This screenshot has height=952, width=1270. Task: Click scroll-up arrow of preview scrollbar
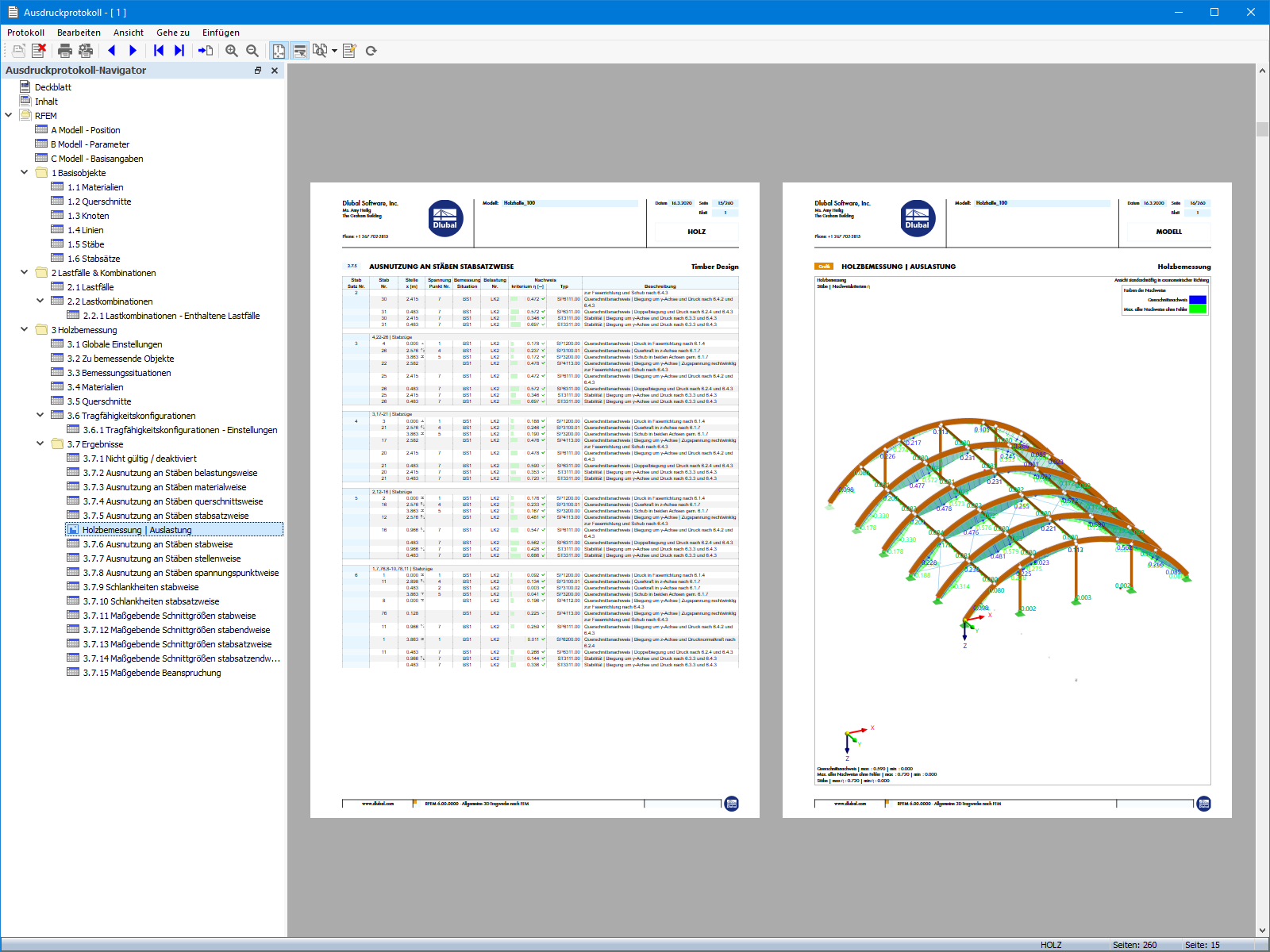coord(1262,71)
